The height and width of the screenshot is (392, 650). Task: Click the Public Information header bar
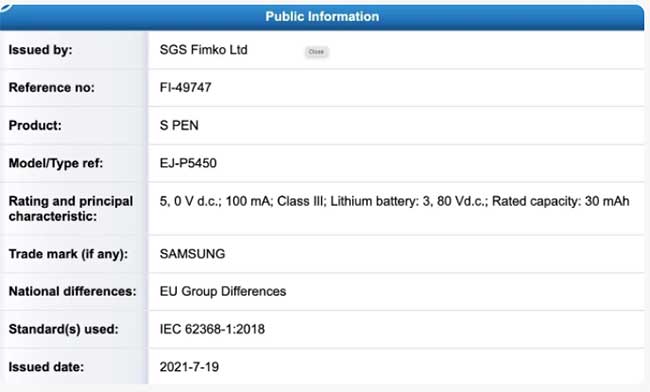322,17
